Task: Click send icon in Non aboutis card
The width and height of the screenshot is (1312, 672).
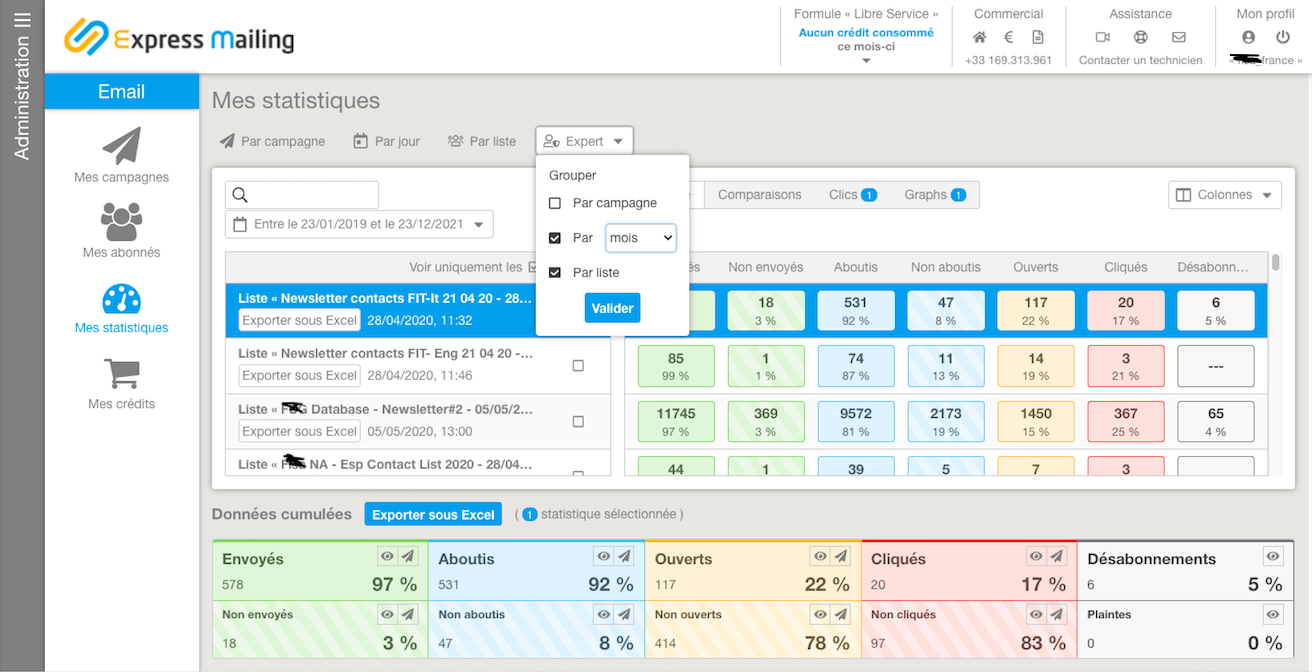Action: coord(624,615)
